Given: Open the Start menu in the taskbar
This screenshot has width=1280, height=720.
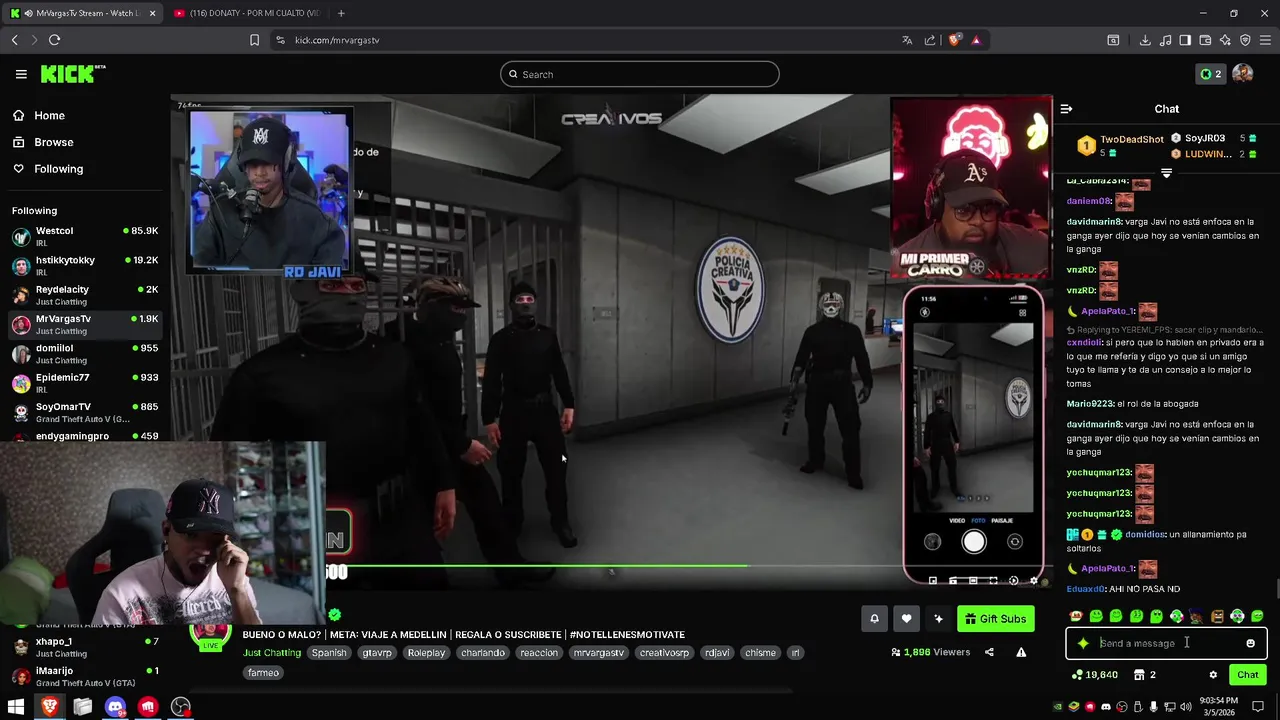Looking at the screenshot, I should [16, 707].
